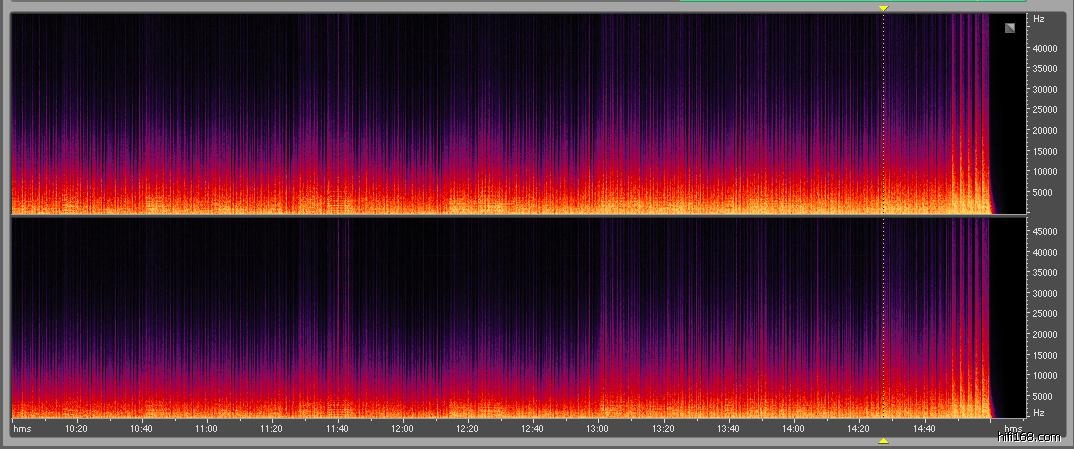This screenshot has width=1074, height=449.
Task: Click the gray square icon atop the spectrogram
Action: point(1010,28)
